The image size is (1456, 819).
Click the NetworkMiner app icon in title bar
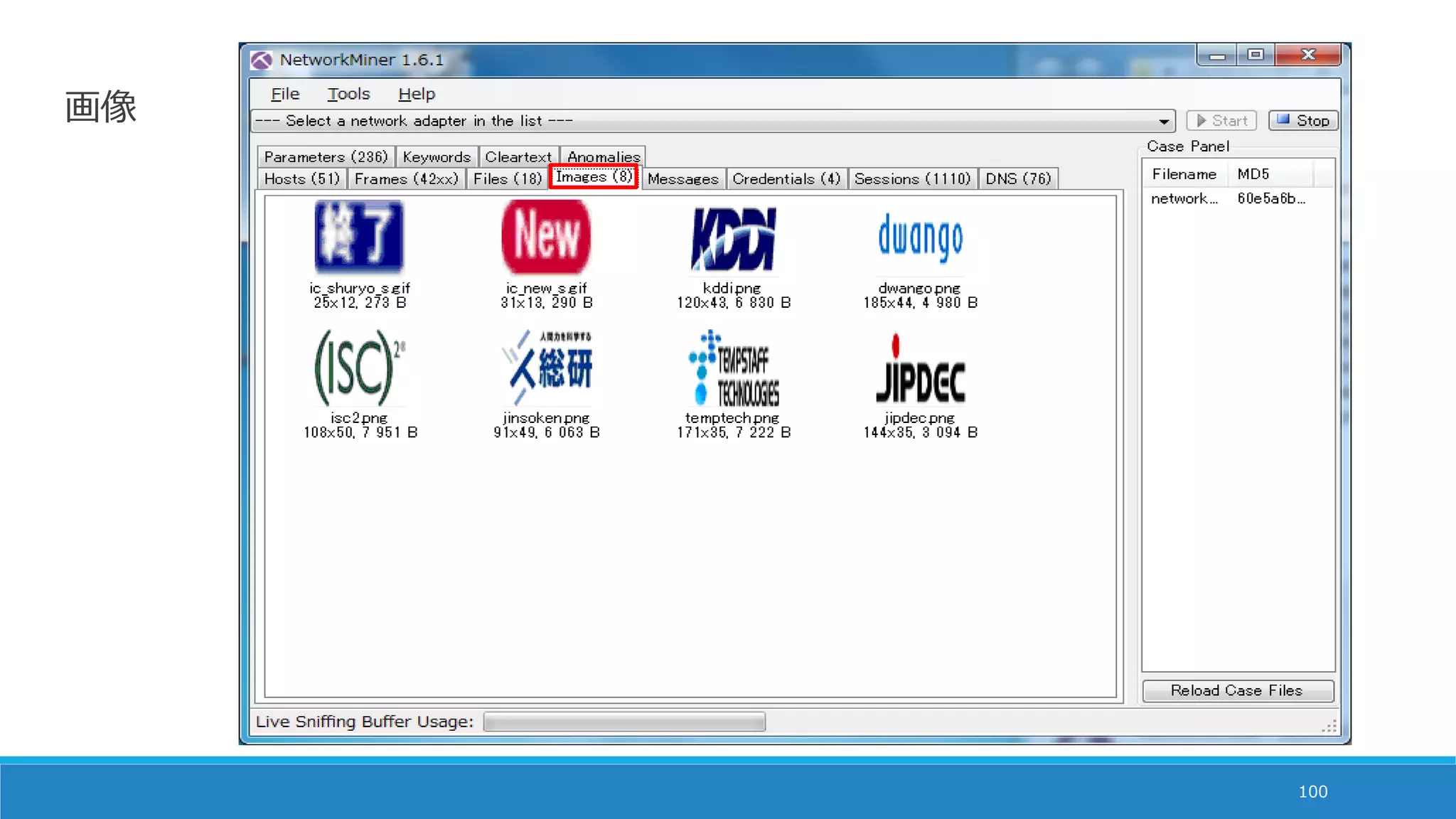(x=262, y=60)
